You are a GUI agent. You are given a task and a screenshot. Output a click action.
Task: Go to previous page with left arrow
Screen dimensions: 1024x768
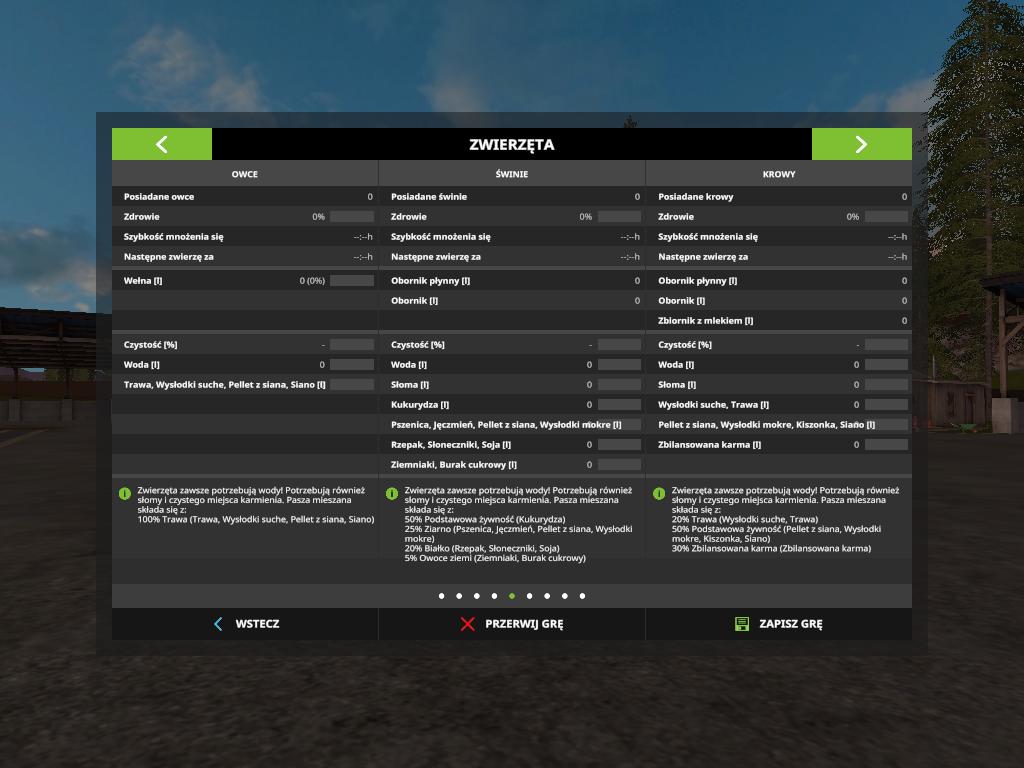click(x=162, y=144)
